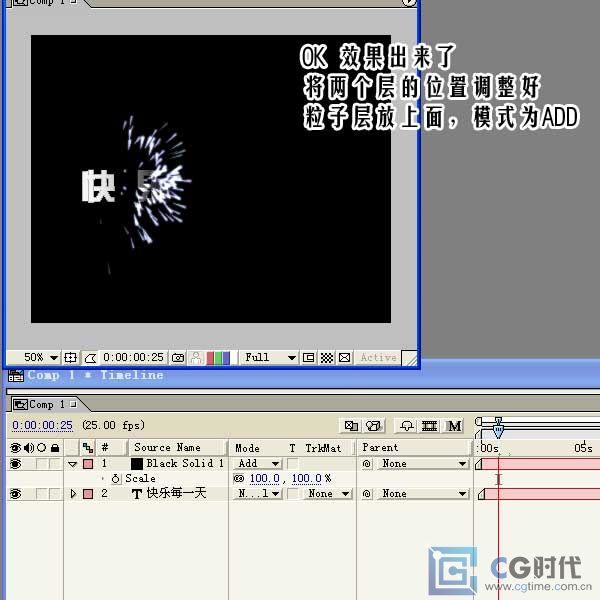Take a snapshot with the camera icon
Screen dimensions: 600x600
coord(178,357)
